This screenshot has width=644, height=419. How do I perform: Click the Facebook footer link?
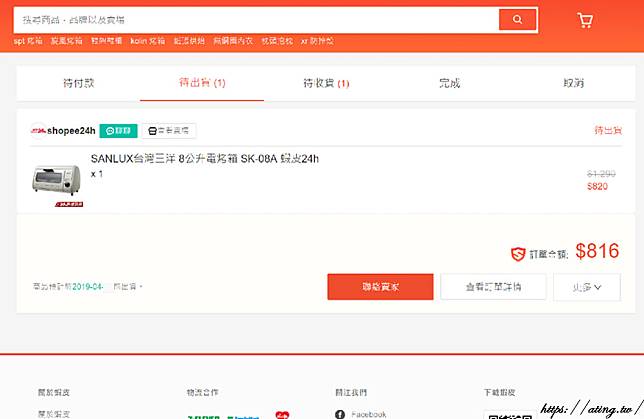coord(368,414)
